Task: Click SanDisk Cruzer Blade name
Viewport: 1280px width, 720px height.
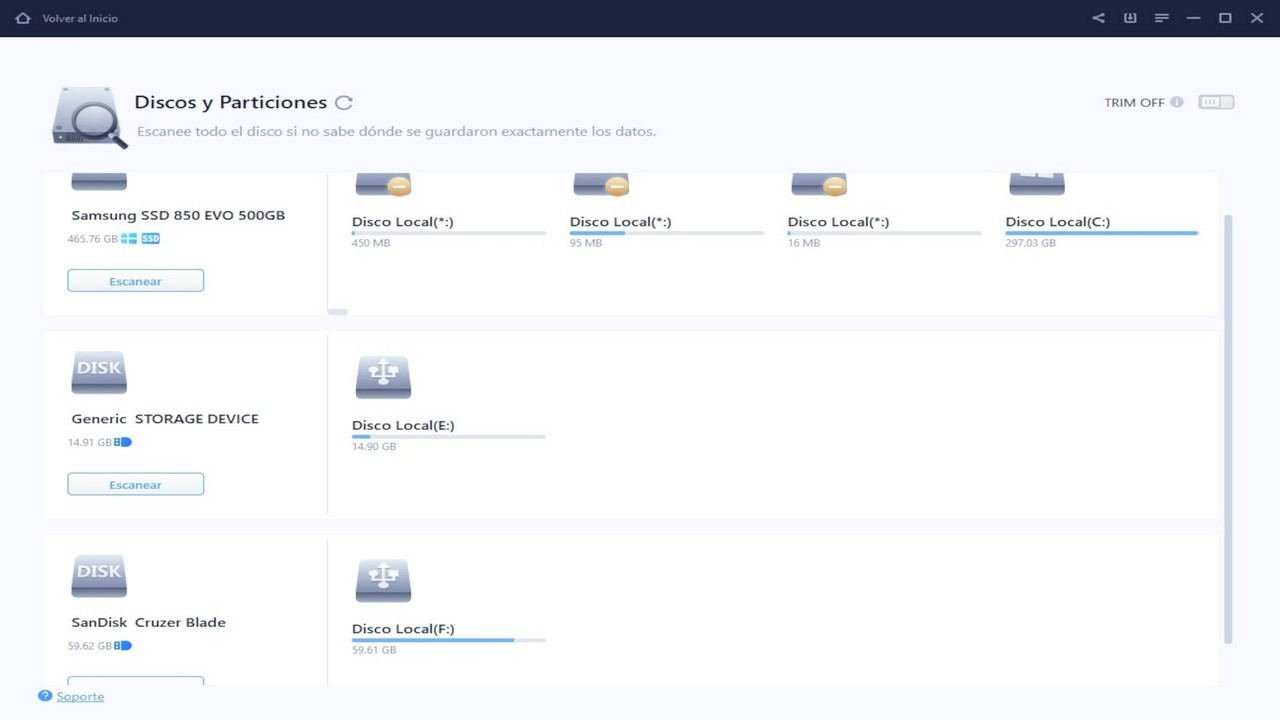Action: tap(149, 622)
